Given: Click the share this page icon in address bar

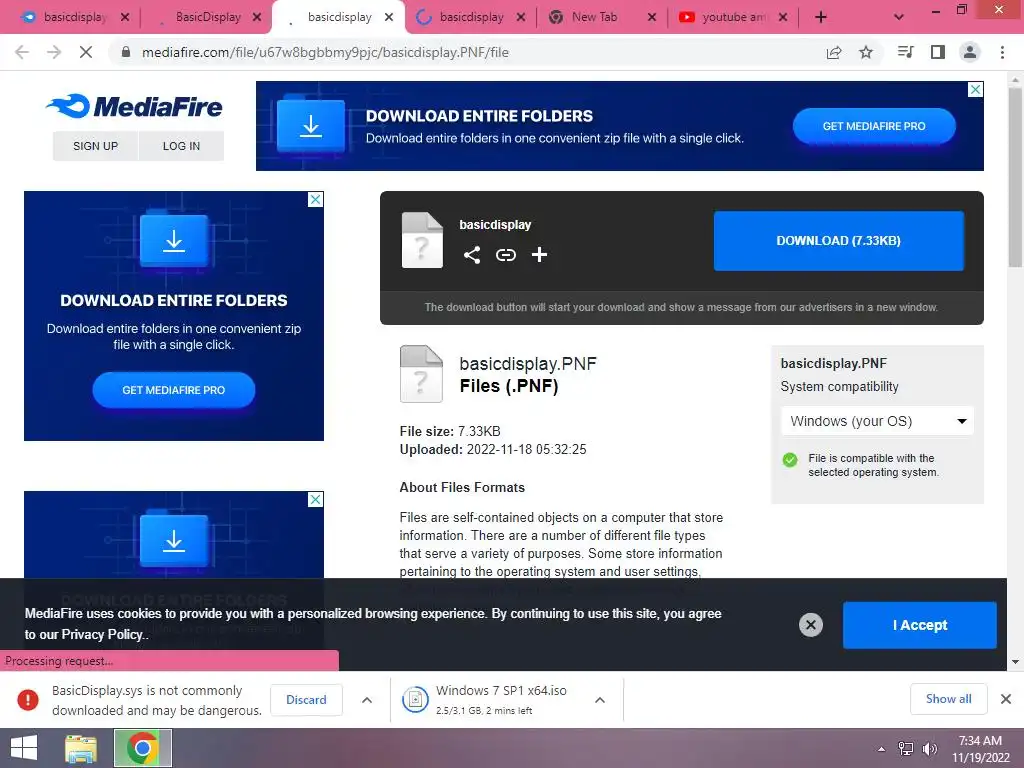Looking at the screenshot, I should tap(834, 52).
